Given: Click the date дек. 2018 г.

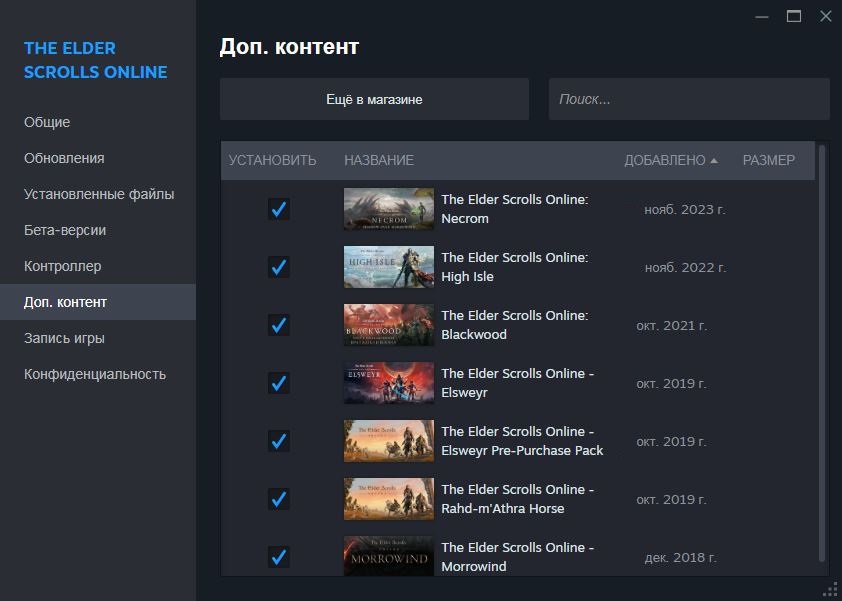Looking at the screenshot, I should tap(680, 557).
